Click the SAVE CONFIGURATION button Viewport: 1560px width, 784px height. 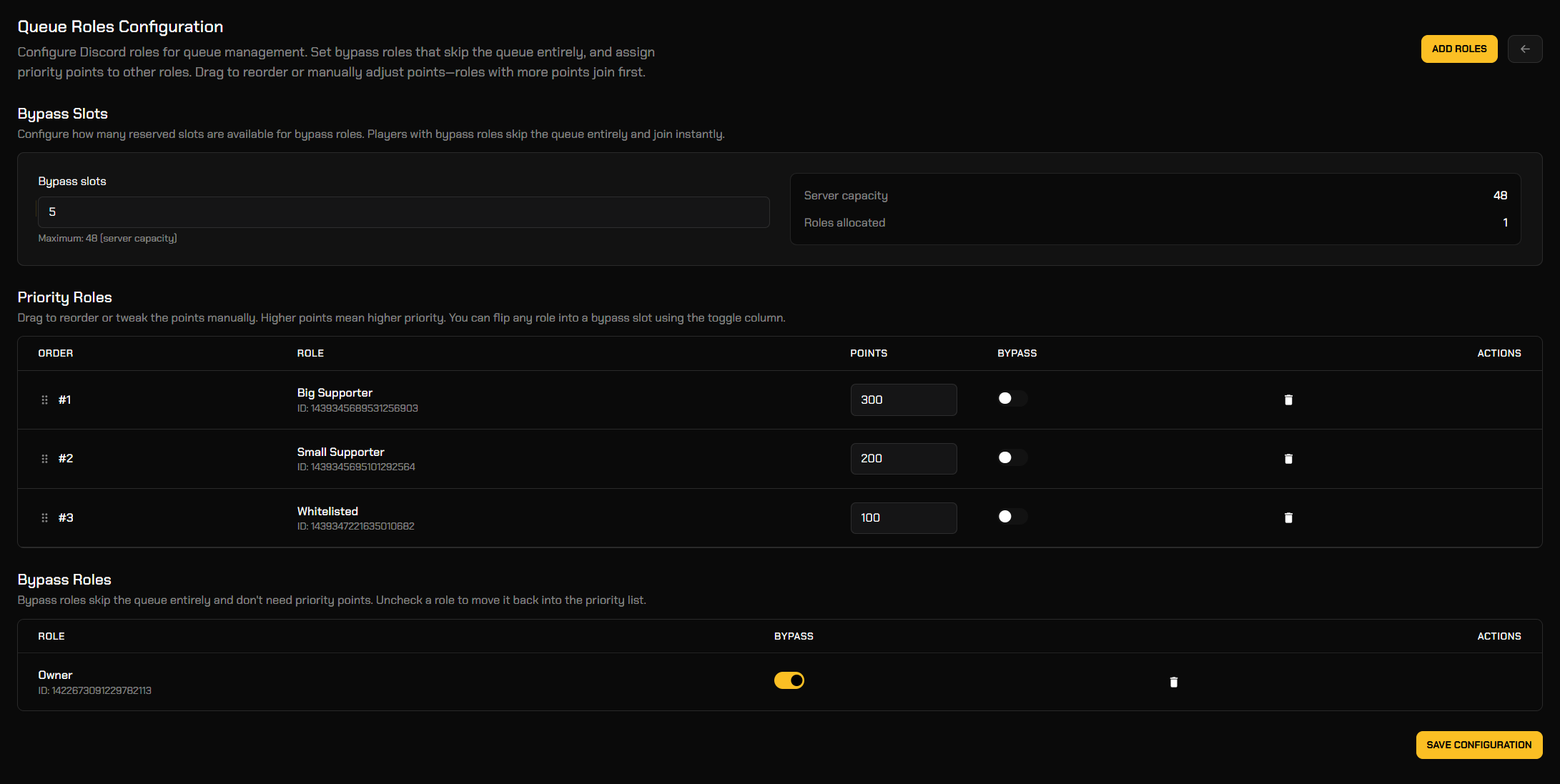pyautogui.click(x=1478, y=745)
